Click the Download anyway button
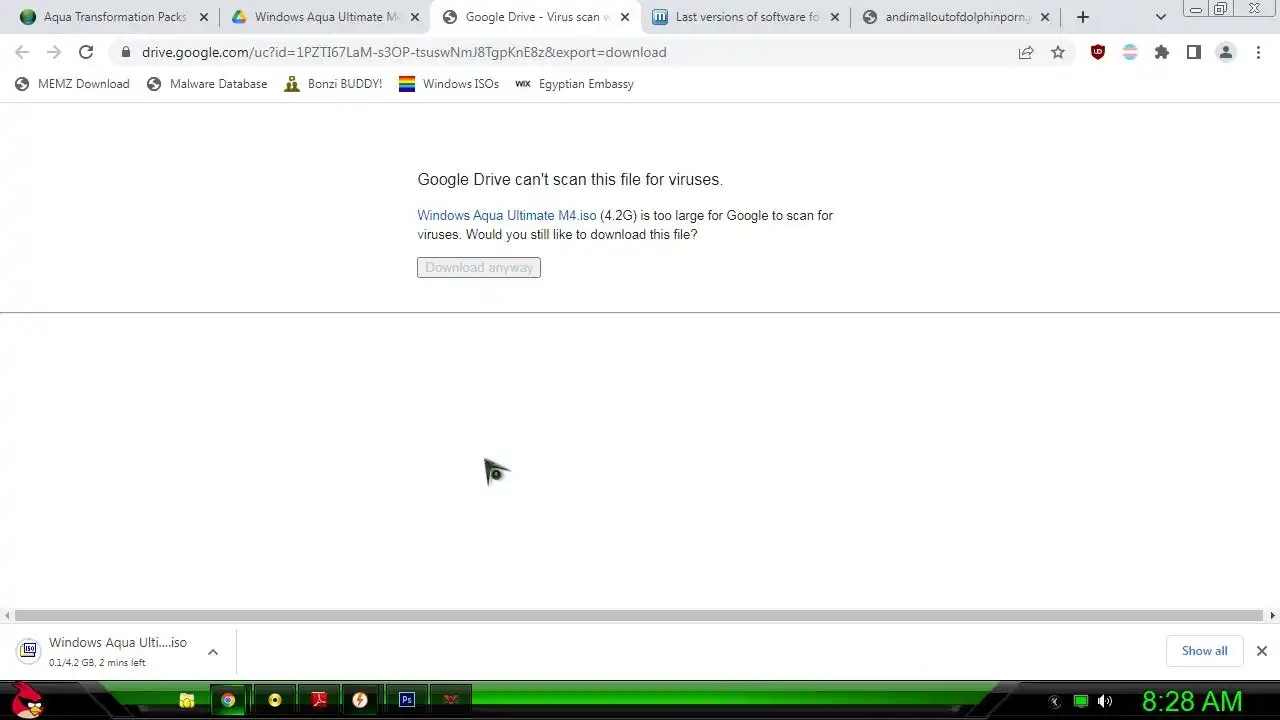Screen dimensions: 1280x720 pyautogui.click(x=479, y=267)
